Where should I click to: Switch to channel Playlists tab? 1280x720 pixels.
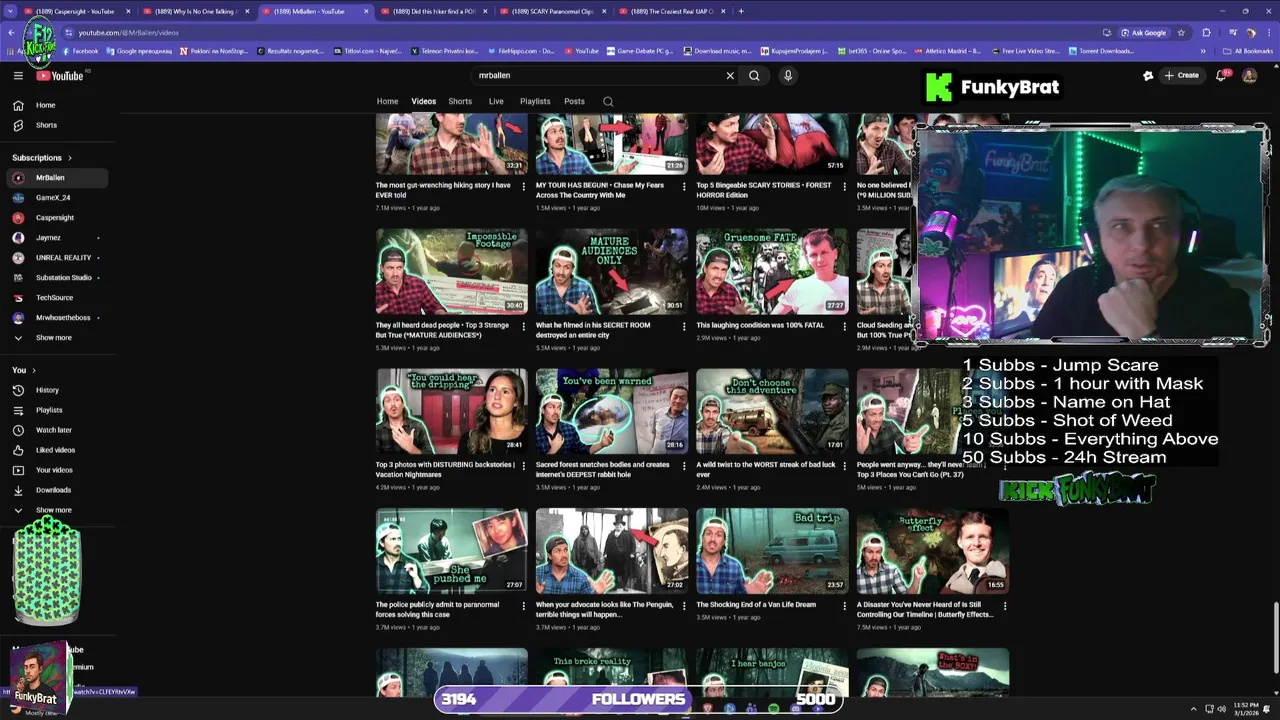click(535, 101)
